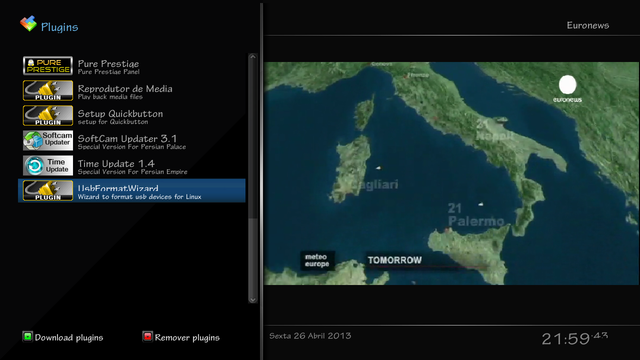Open Pure Prestige Panel entry
Screen dimensions: 640x360
pos(132,66)
